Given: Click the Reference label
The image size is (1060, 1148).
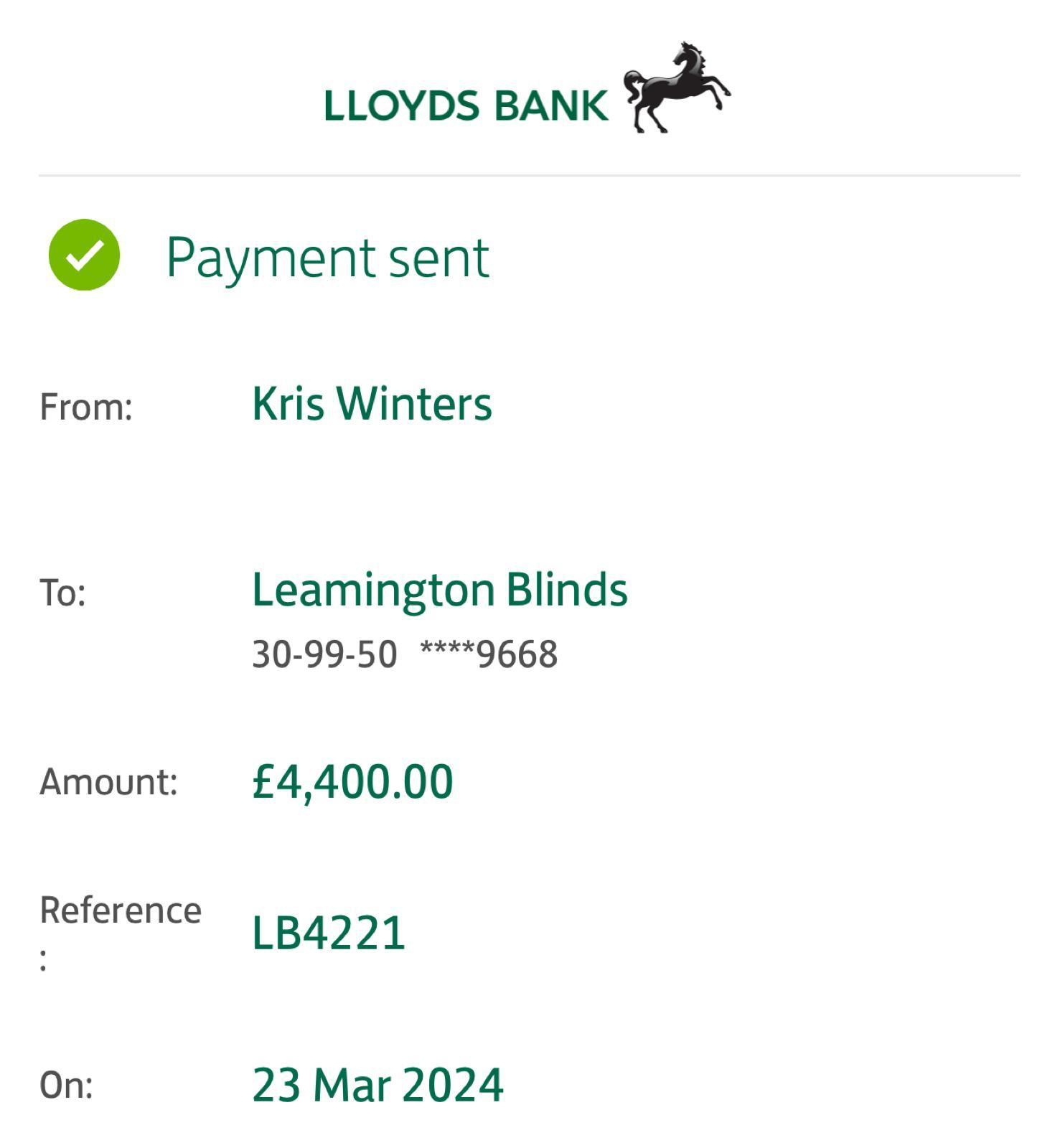Looking at the screenshot, I should 121,911.
